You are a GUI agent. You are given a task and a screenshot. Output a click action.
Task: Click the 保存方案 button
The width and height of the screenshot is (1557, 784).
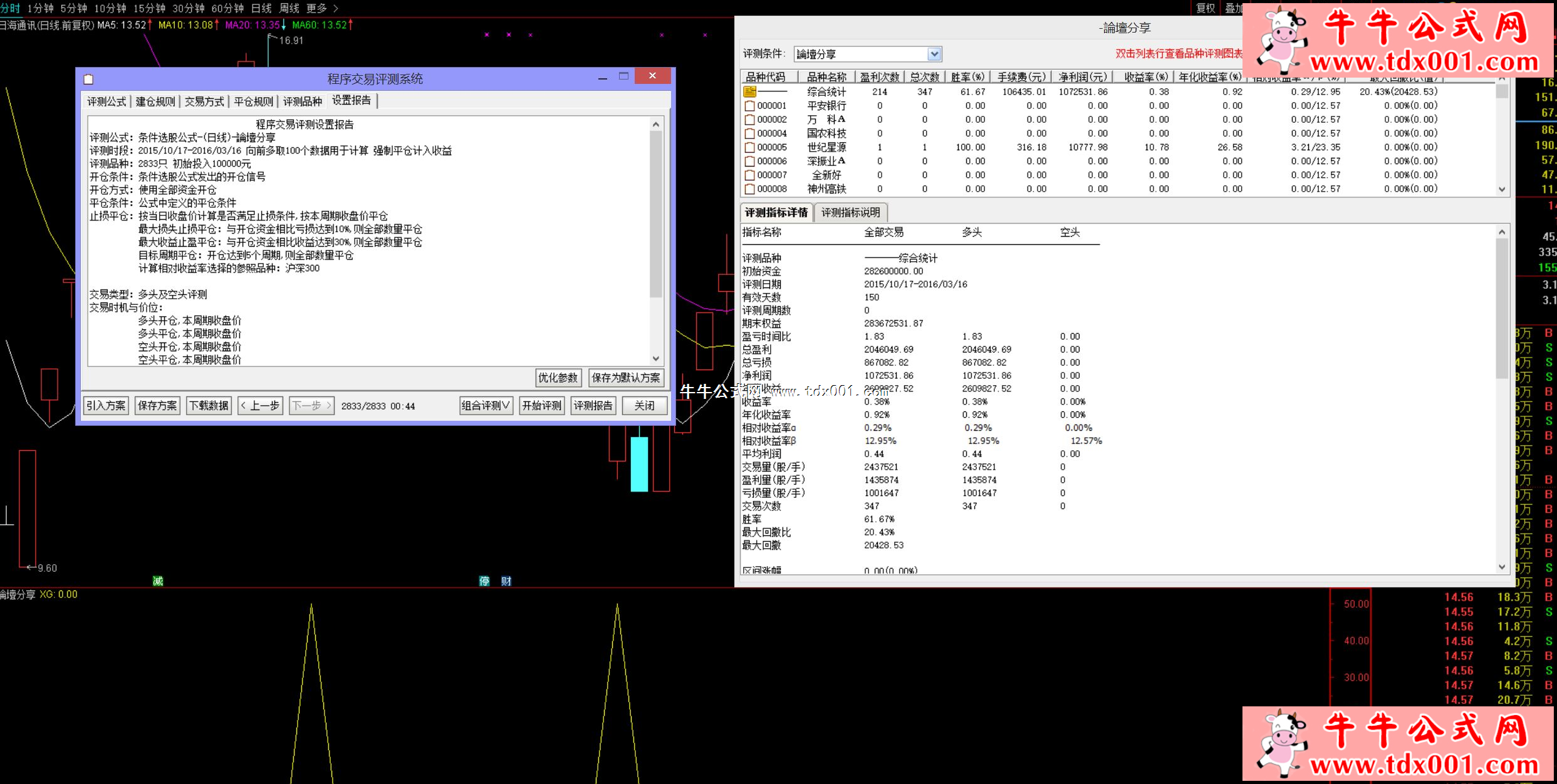[157, 406]
